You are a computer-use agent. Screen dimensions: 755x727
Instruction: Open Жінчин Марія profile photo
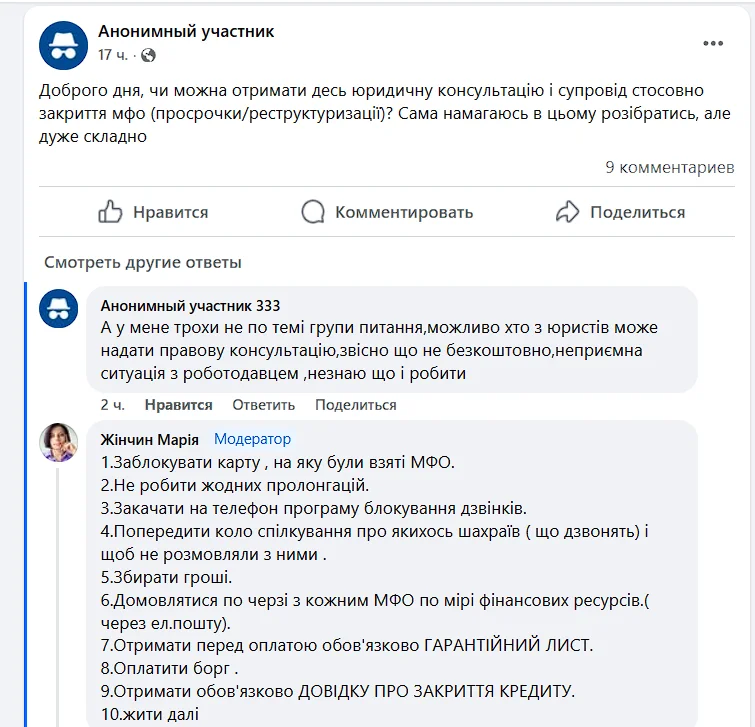[x=59, y=442]
